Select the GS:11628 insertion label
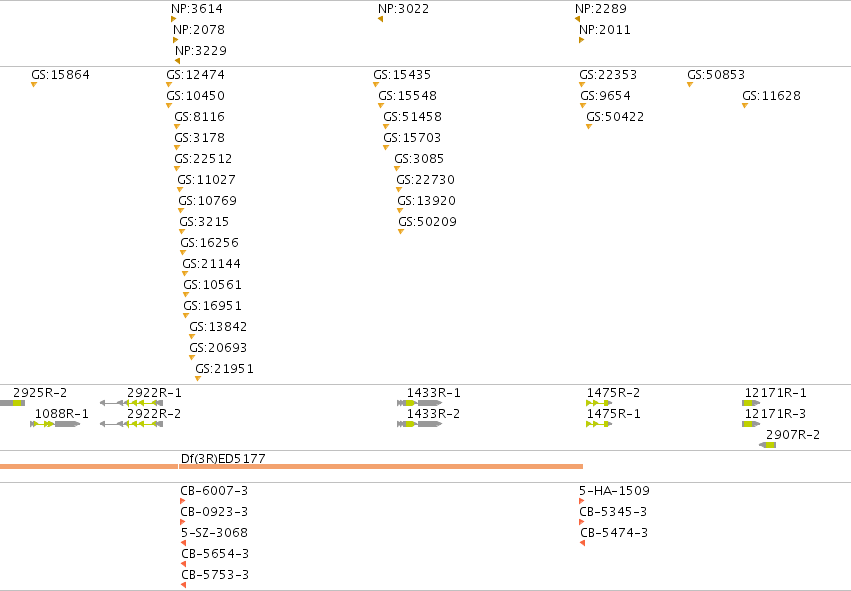The width and height of the screenshot is (851, 591). [771, 96]
